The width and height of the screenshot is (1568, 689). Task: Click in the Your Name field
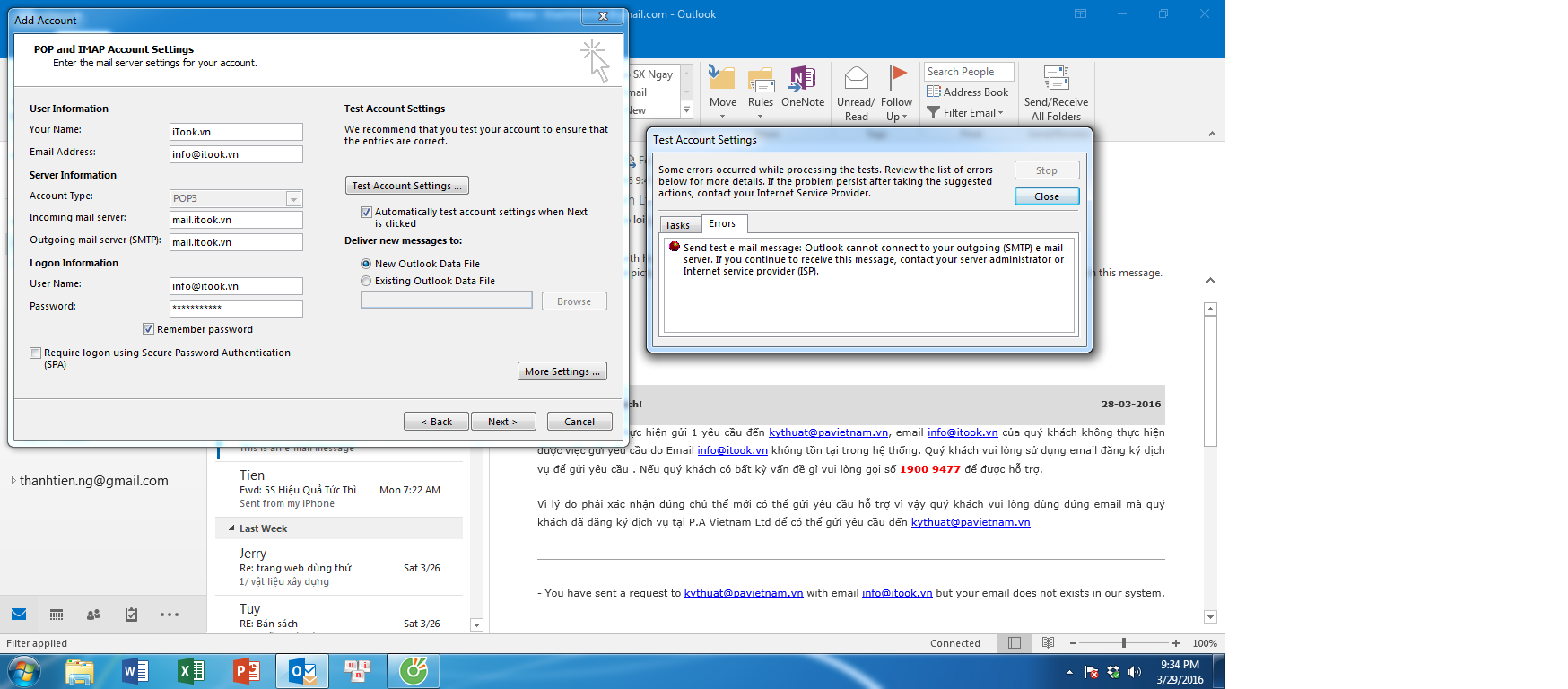tap(237, 132)
